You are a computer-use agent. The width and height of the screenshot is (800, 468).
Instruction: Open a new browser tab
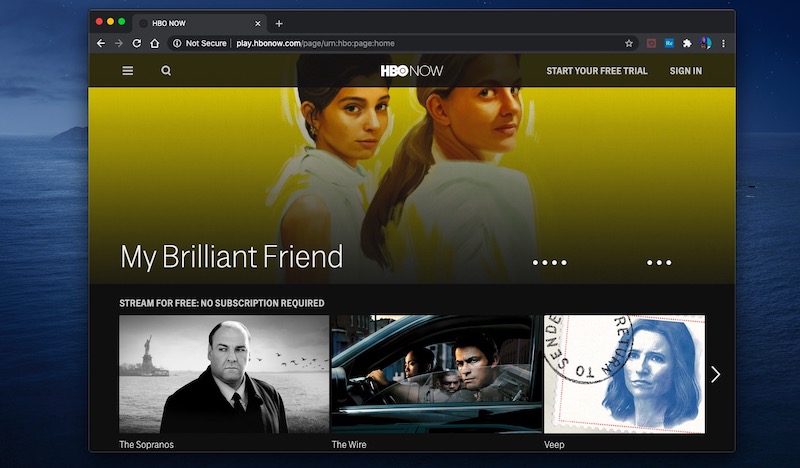pos(279,23)
